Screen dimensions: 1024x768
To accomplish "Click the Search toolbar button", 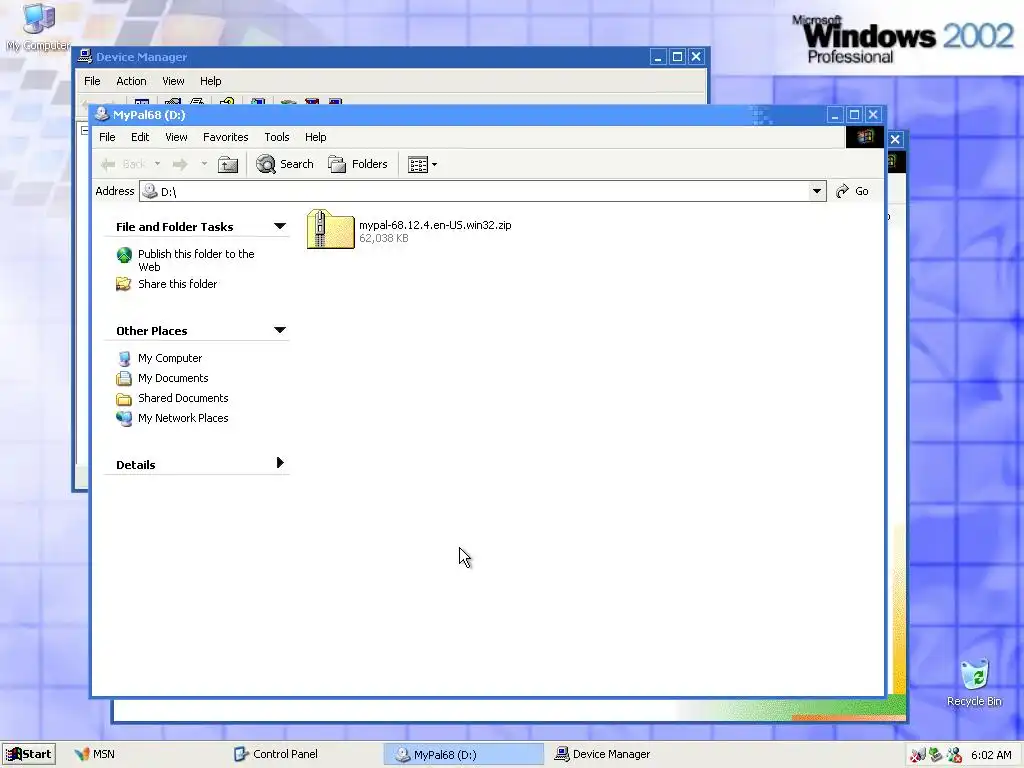I will point(285,164).
